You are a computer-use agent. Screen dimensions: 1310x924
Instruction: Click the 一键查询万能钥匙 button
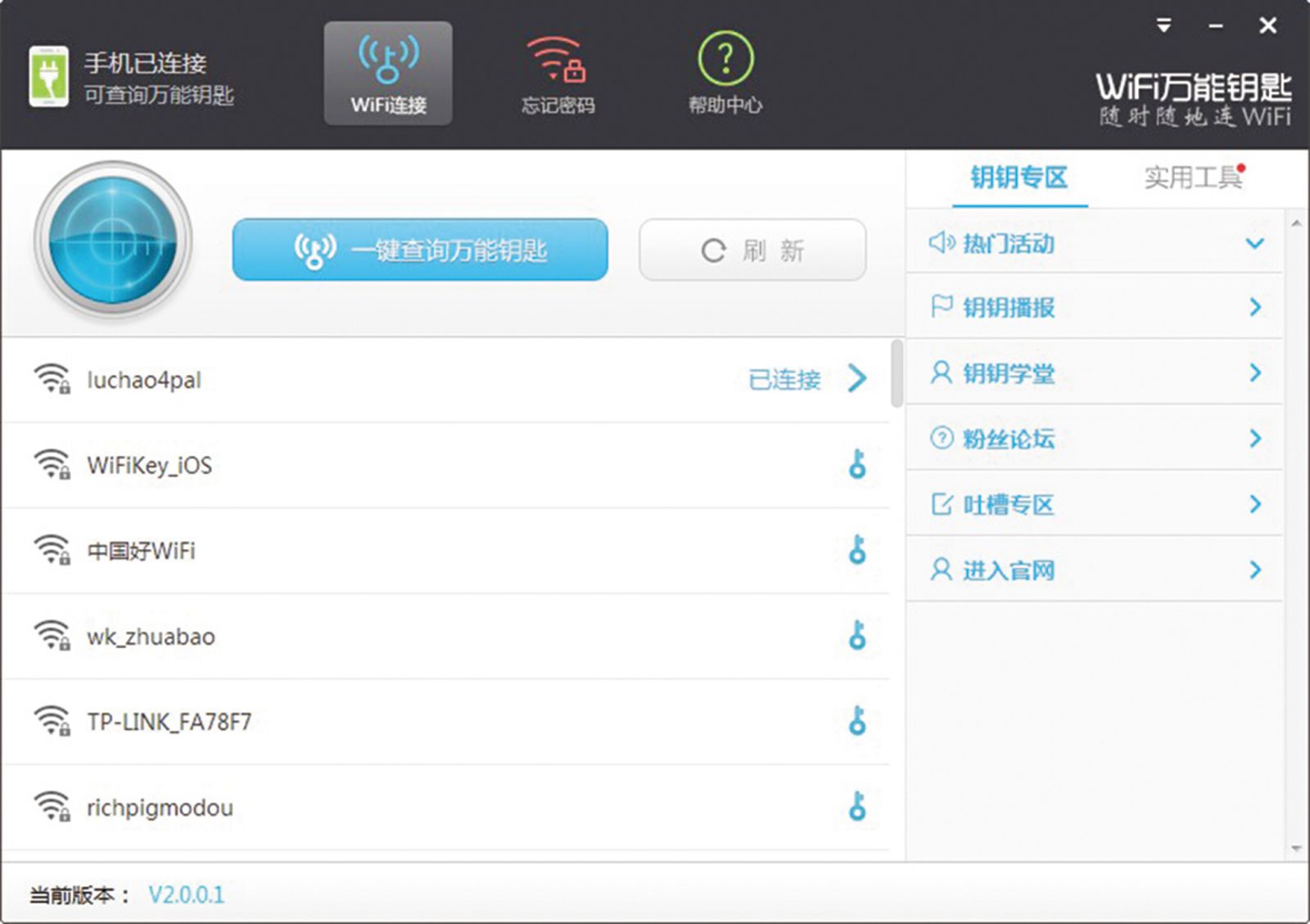coord(420,250)
